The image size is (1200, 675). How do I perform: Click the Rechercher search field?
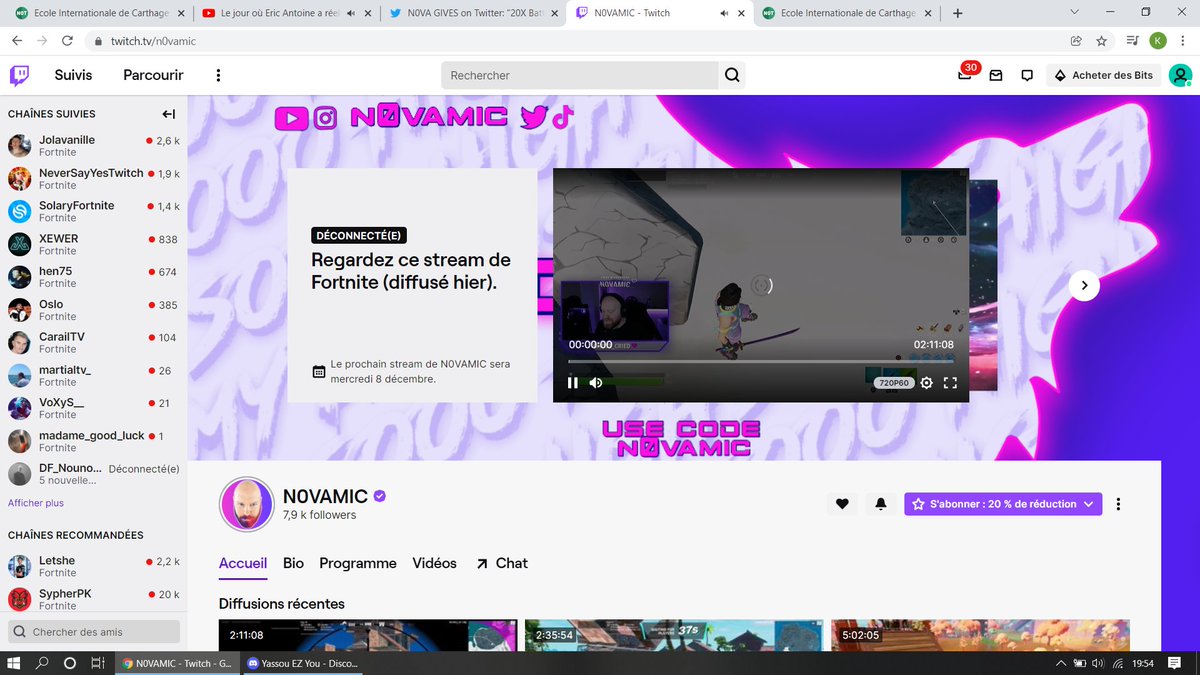[580, 75]
